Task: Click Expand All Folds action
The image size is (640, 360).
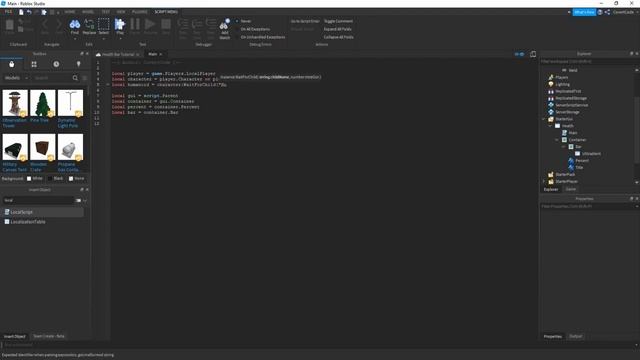Action: pyautogui.click(x=338, y=29)
